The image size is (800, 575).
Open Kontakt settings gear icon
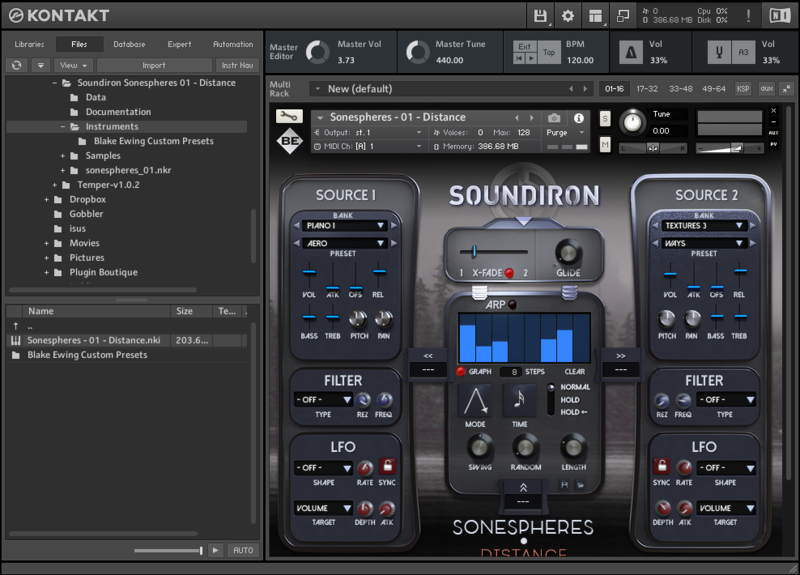pyautogui.click(x=568, y=16)
